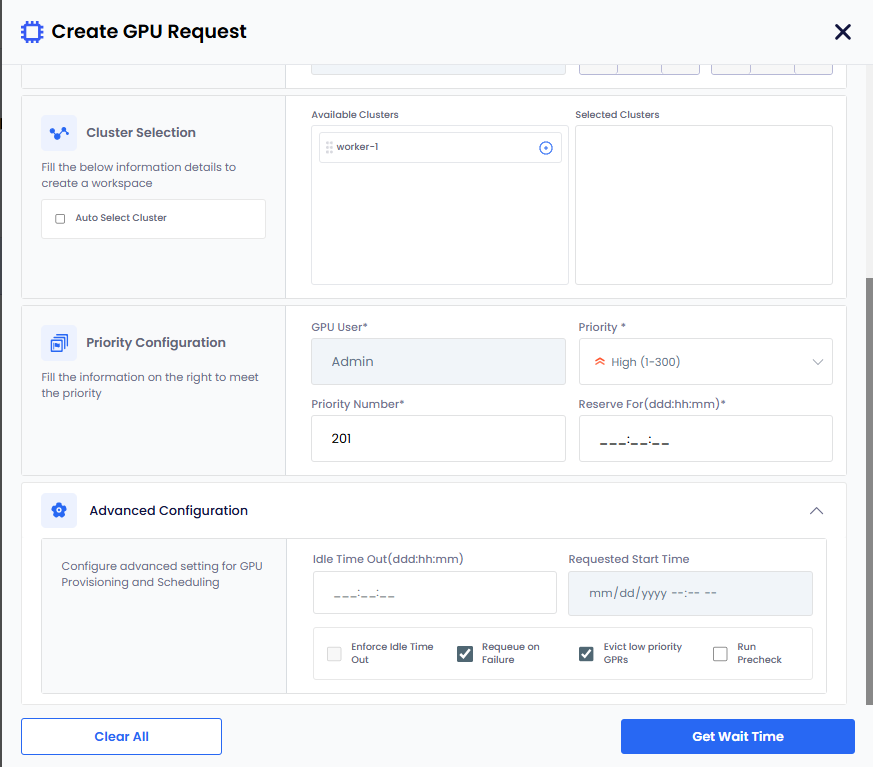Click the Advanced Configuration gear icon
Viewport: 873px width, 767px height.
pyautogui.click(x=59, y=511)
